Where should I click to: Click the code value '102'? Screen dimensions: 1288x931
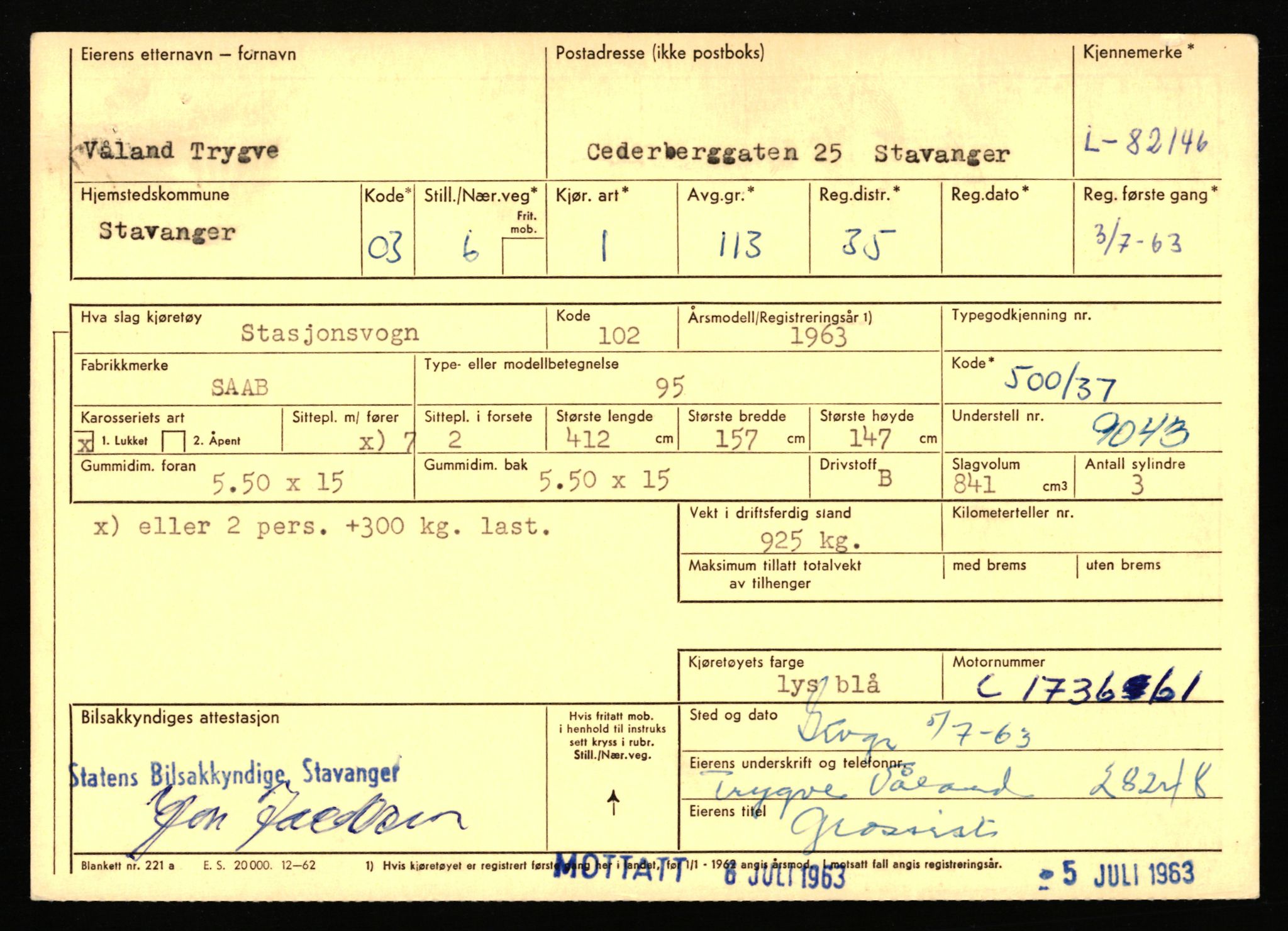coord(619,336)
